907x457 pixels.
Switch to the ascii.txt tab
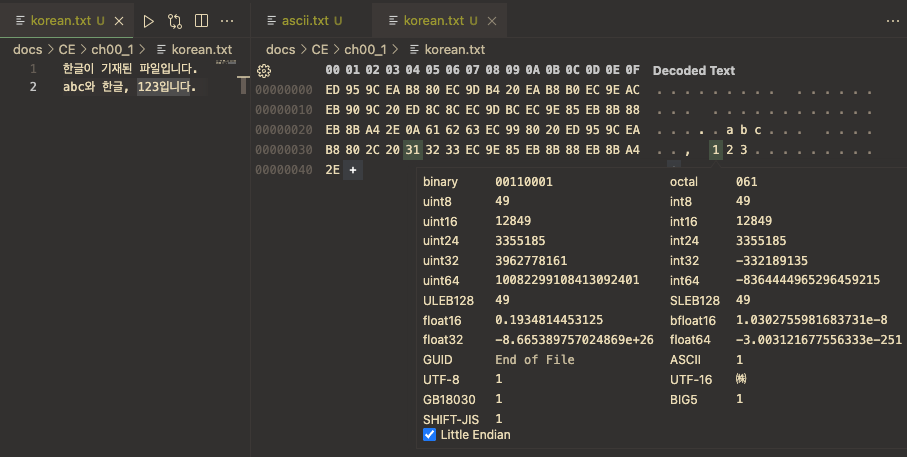tap(305, 21)
